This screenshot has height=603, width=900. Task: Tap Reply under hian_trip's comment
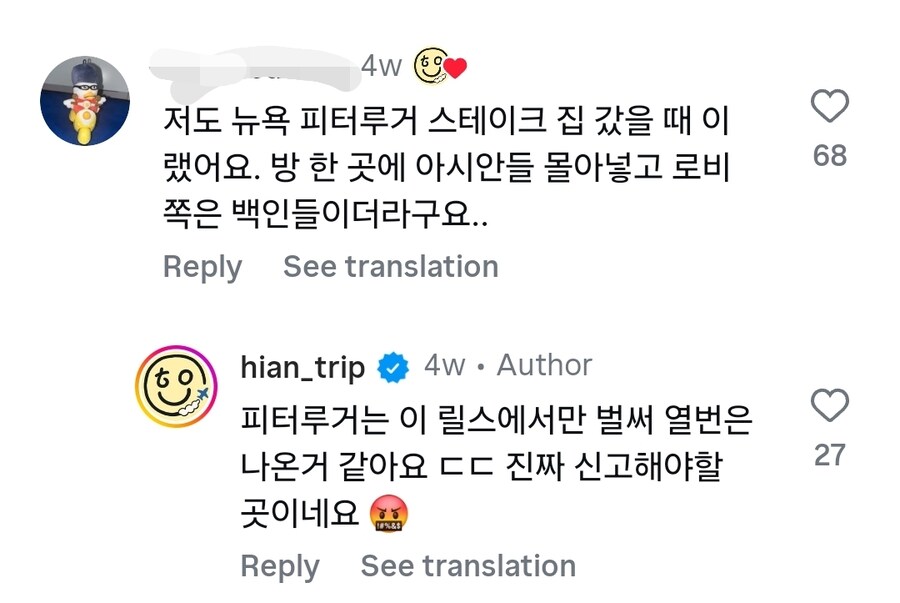pos(280,565)
